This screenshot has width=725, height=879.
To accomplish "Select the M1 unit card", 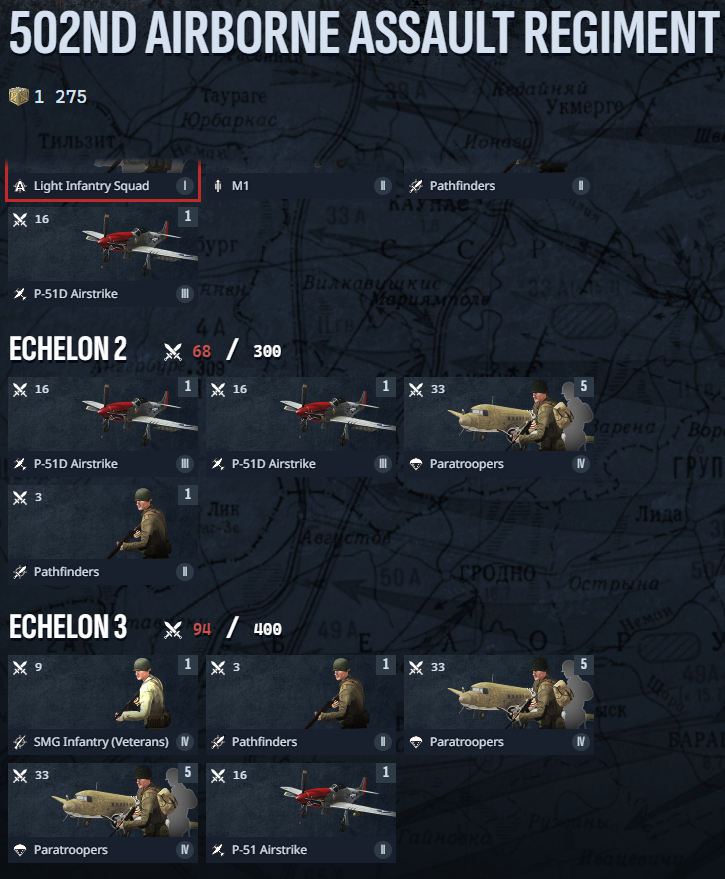I will coord(301,180).
